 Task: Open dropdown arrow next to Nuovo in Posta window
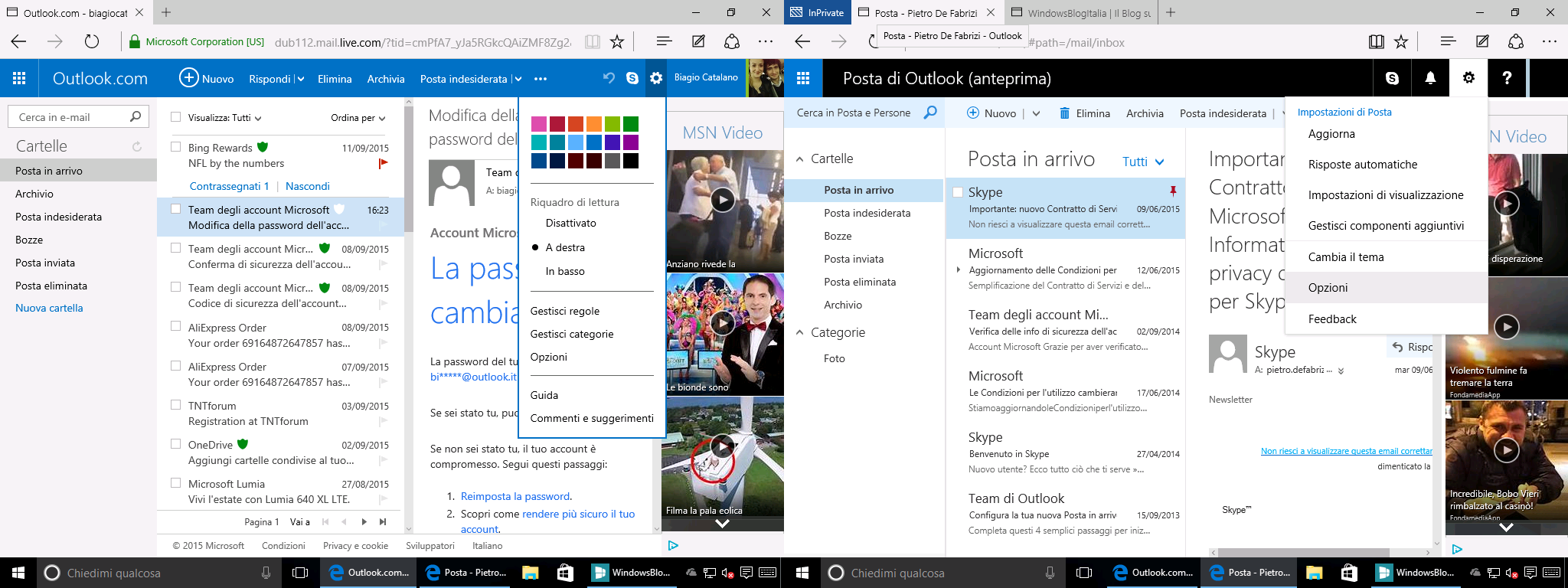[x=1036, y=113]
